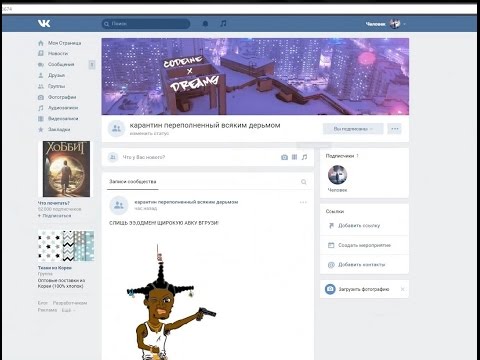Click the VK logo in header
This screenshot has height=360, width=480.
click(44, 23)
